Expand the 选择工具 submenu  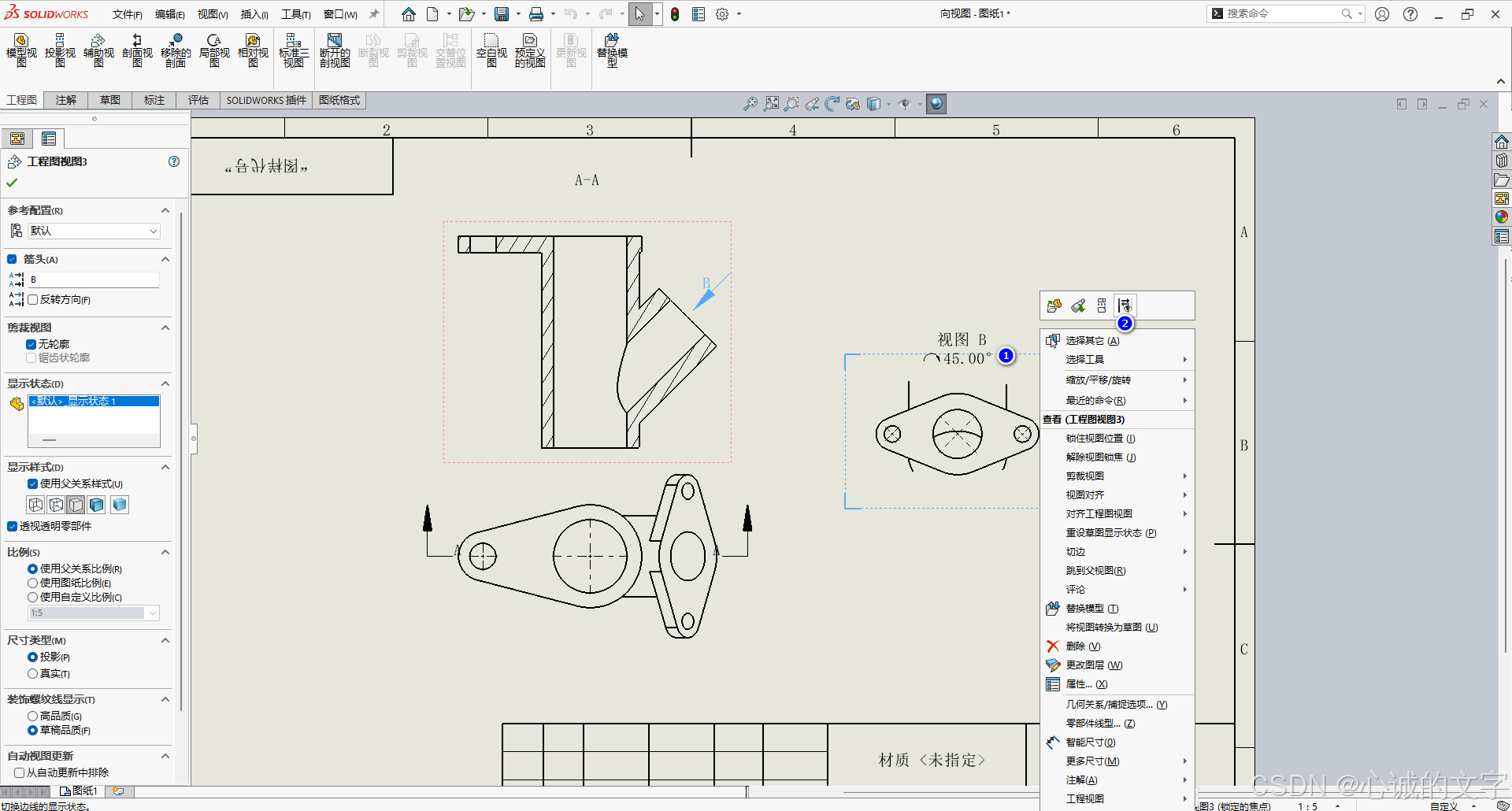[x=1117, y=360]
